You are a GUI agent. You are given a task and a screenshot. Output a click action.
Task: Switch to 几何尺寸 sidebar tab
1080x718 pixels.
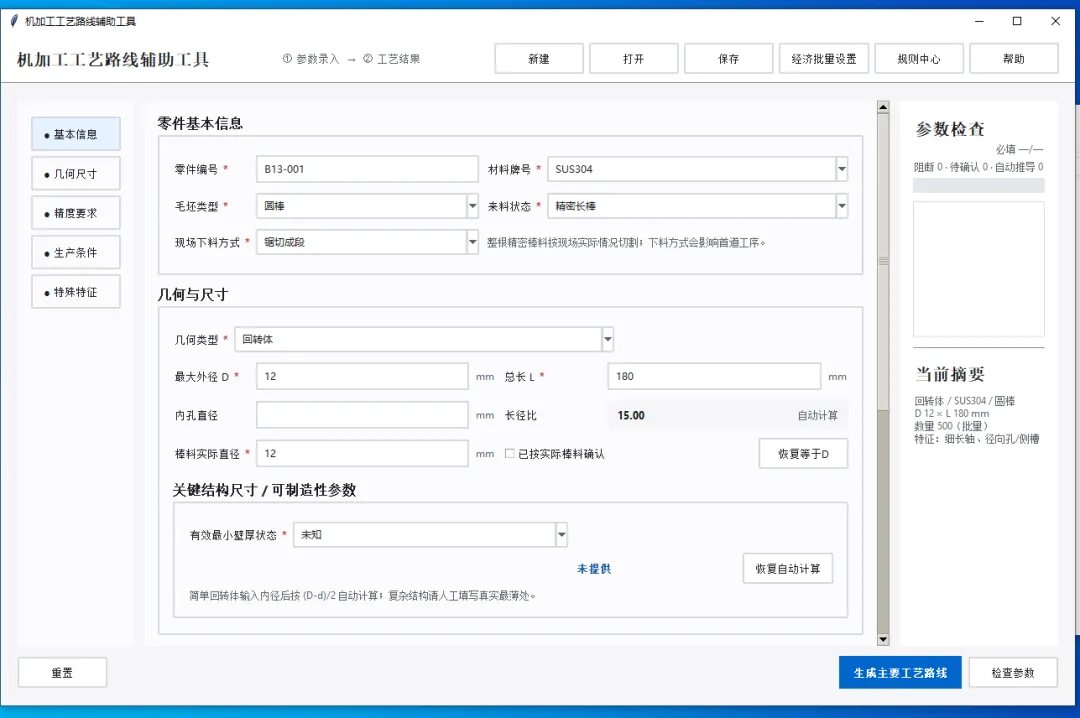(x=76, y=174)
